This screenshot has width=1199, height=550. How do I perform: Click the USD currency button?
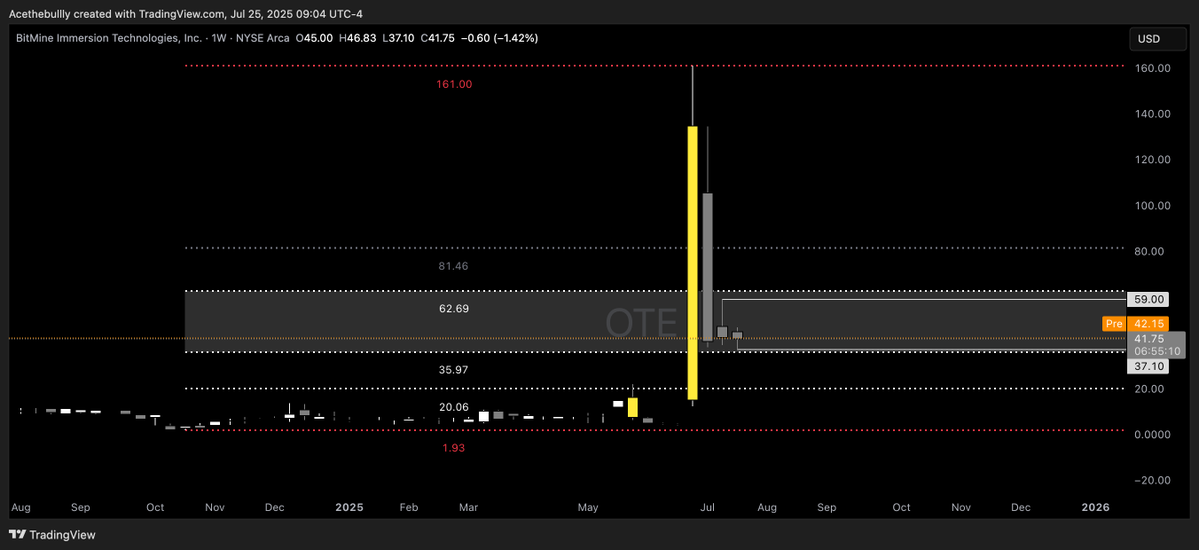[x=1158, y=38]
